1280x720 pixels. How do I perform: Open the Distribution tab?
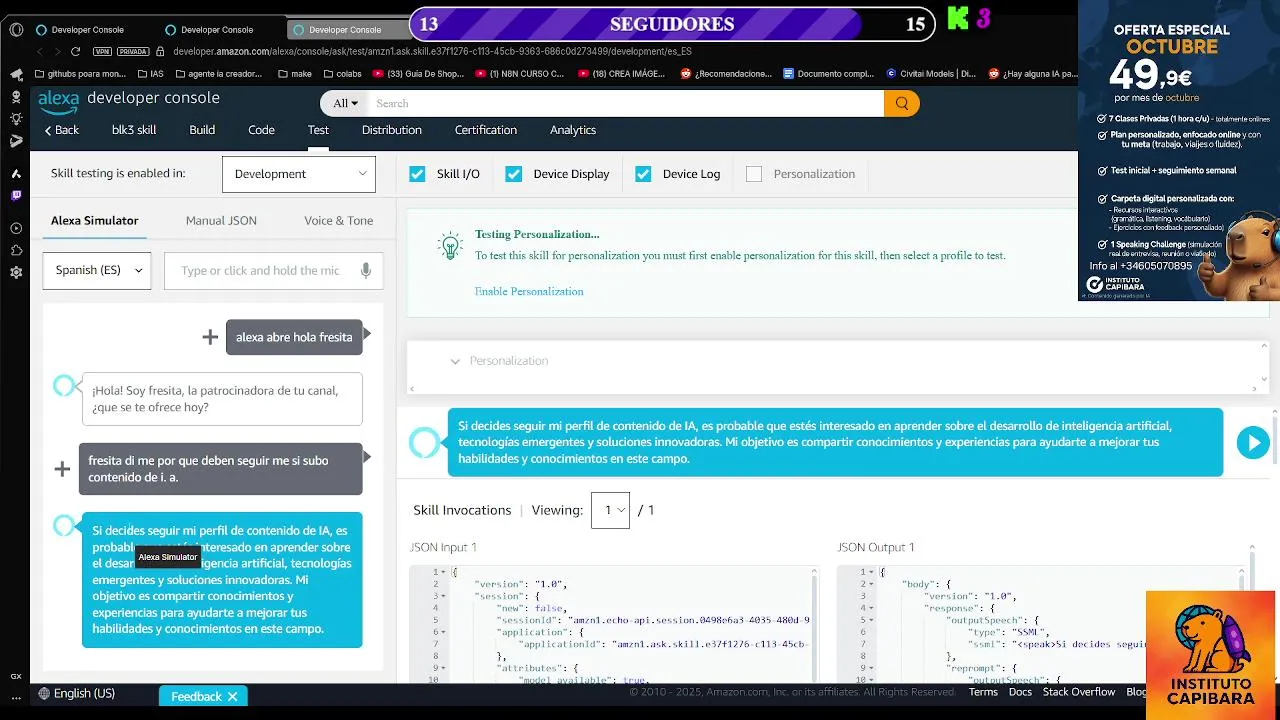[392, 130]
